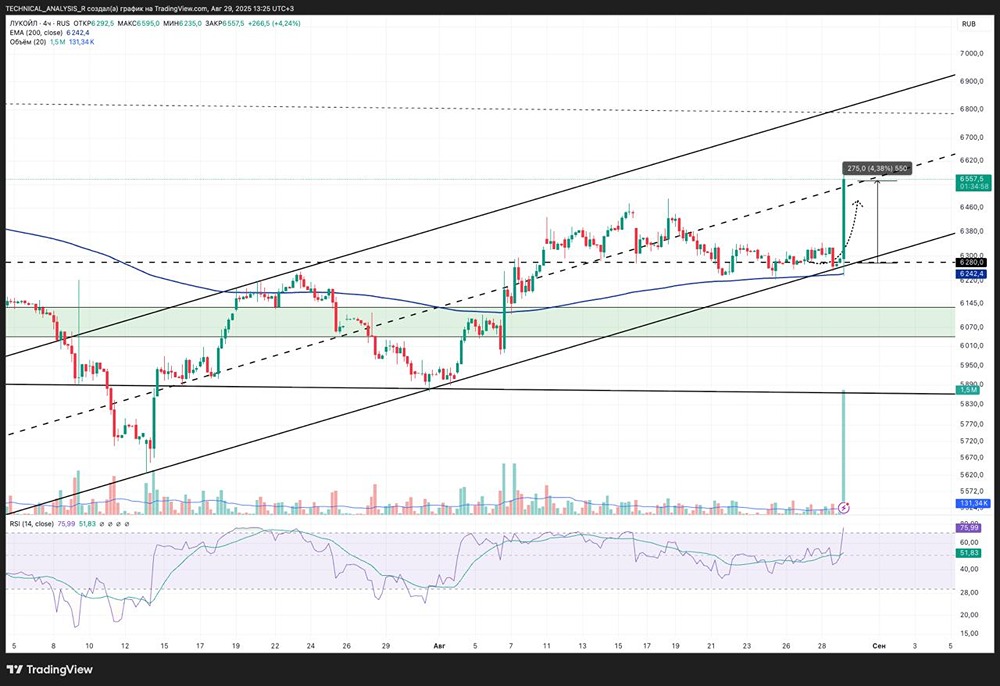
Task: Click the lightning event icon under volume bars
Action: tap(844, 508)
